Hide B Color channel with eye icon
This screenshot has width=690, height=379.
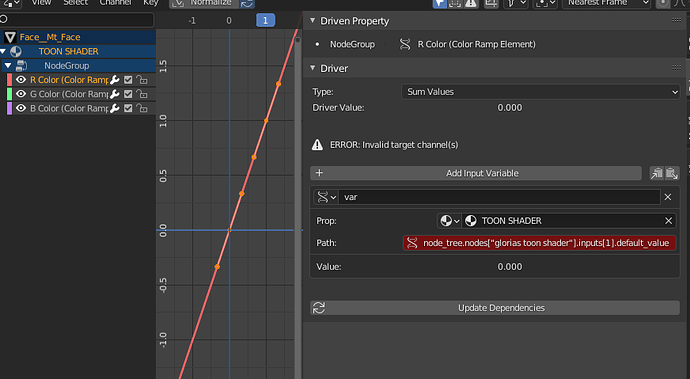[x=21, y=108]
